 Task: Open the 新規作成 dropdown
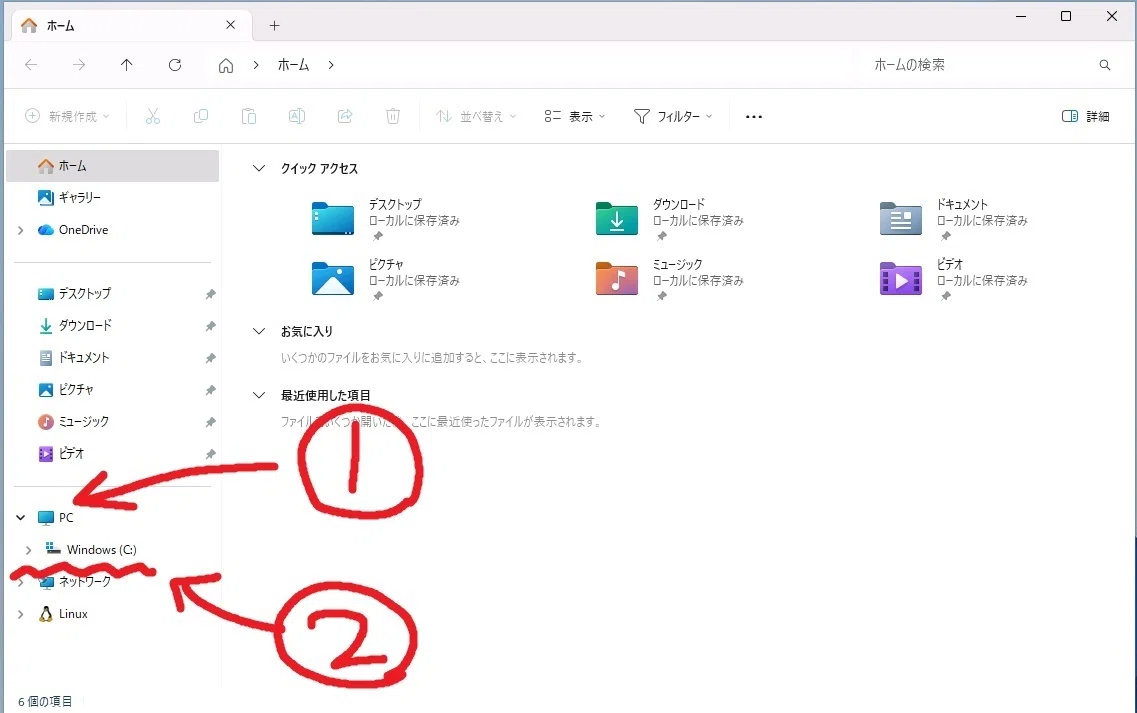(x=67, y=116)
